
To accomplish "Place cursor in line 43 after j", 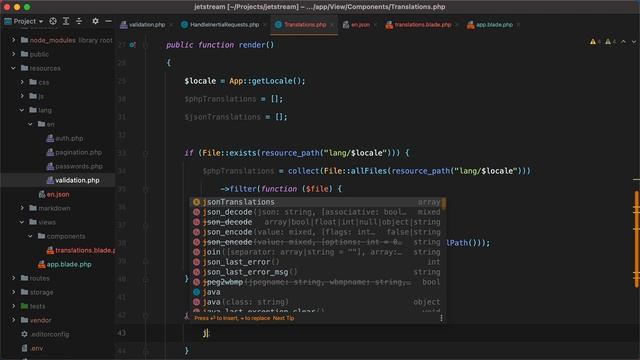I will [208, 333].
